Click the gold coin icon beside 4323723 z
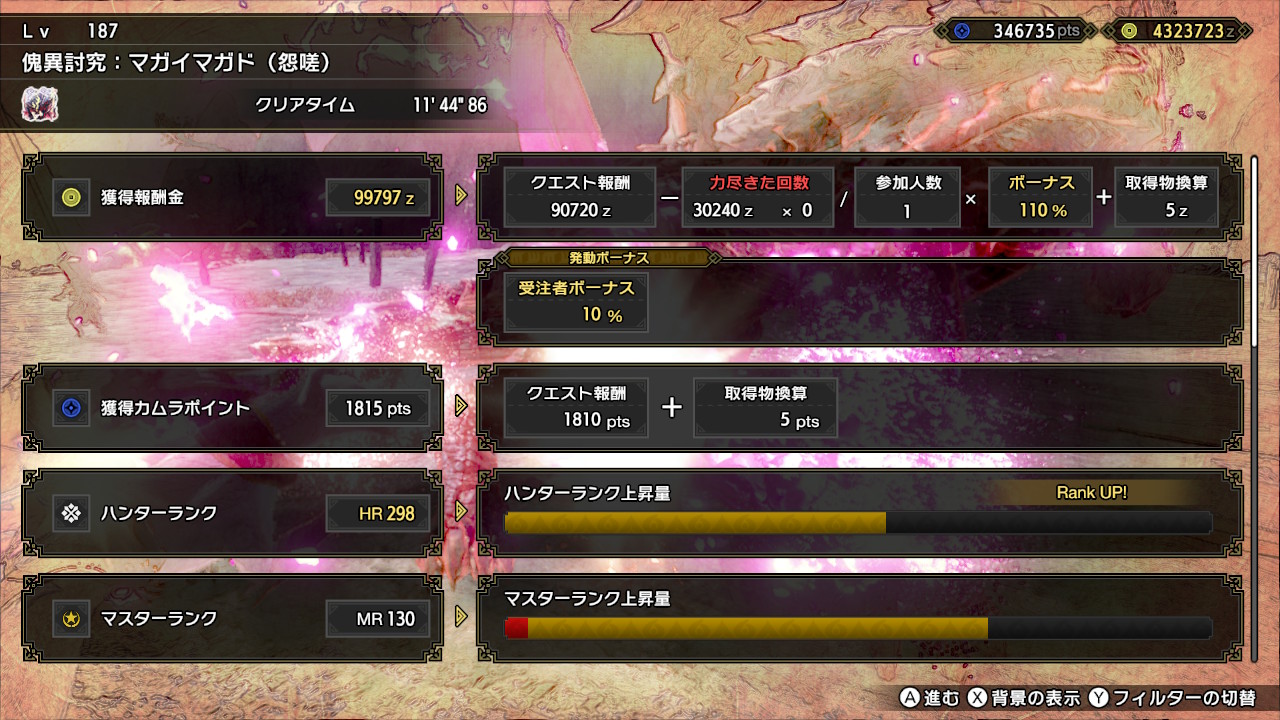 point(1129,31)
